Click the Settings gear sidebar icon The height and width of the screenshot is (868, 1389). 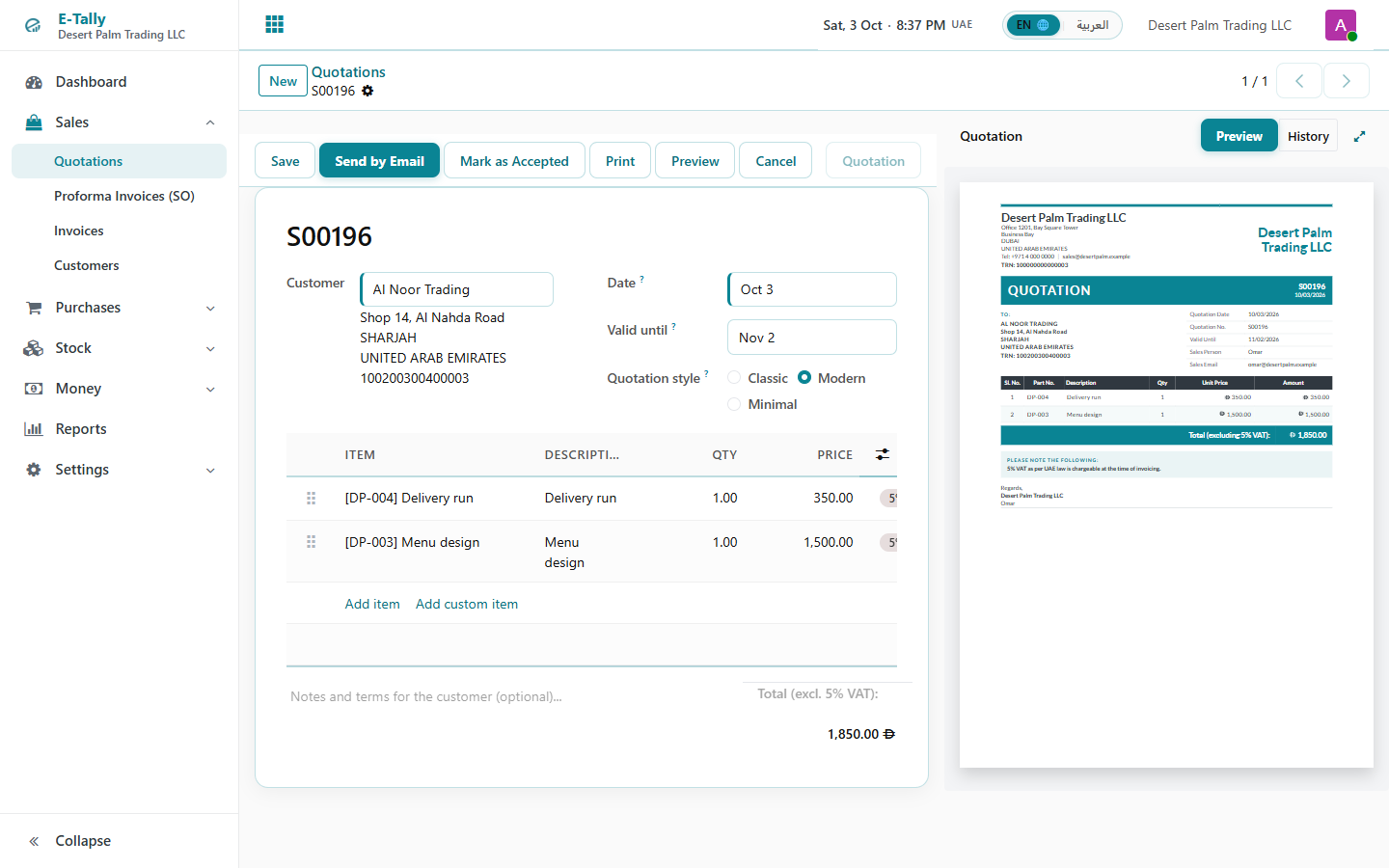(34, 470)
